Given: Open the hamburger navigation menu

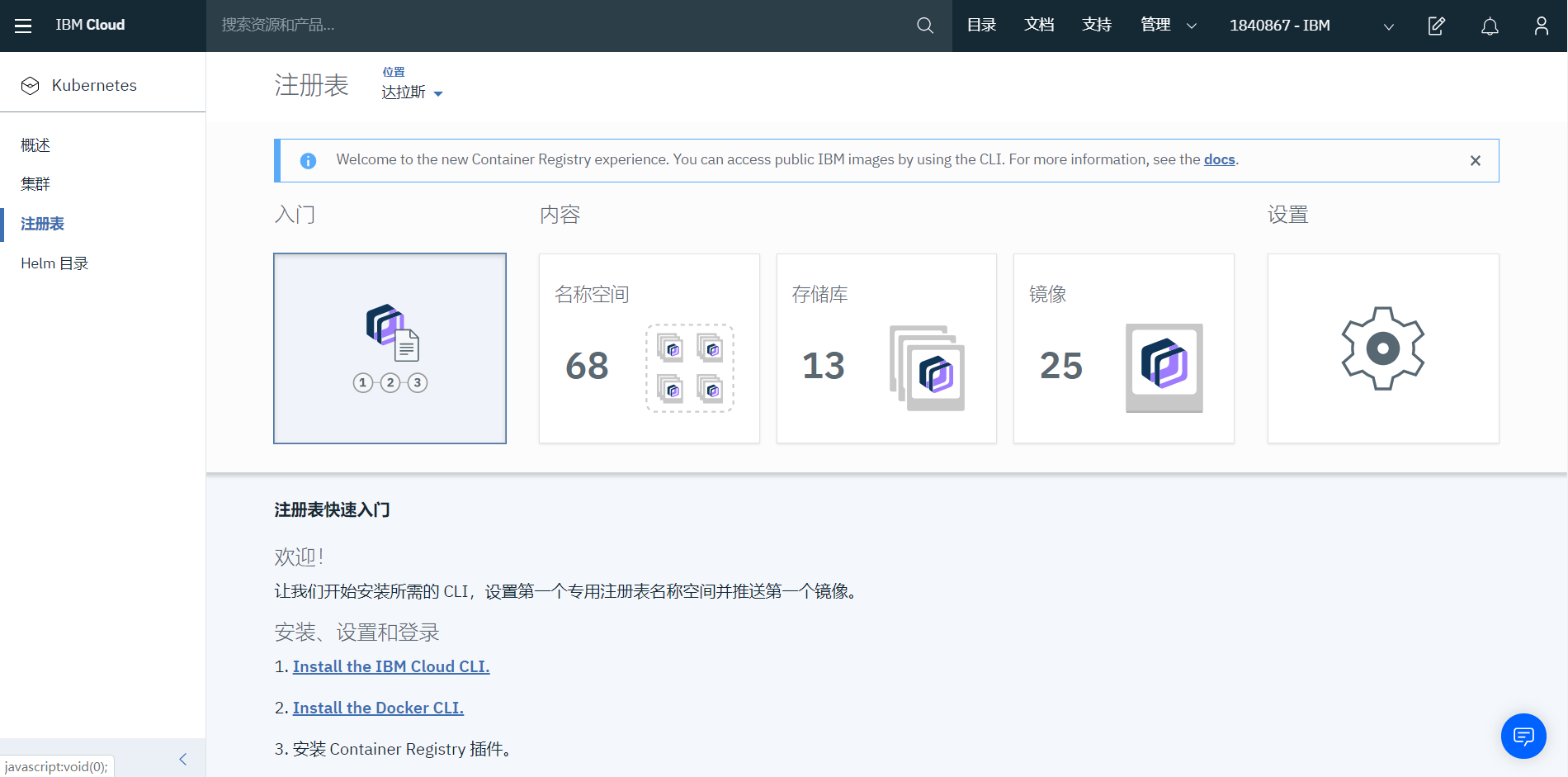Looking at the screenshot, I should tap(23, 26).
